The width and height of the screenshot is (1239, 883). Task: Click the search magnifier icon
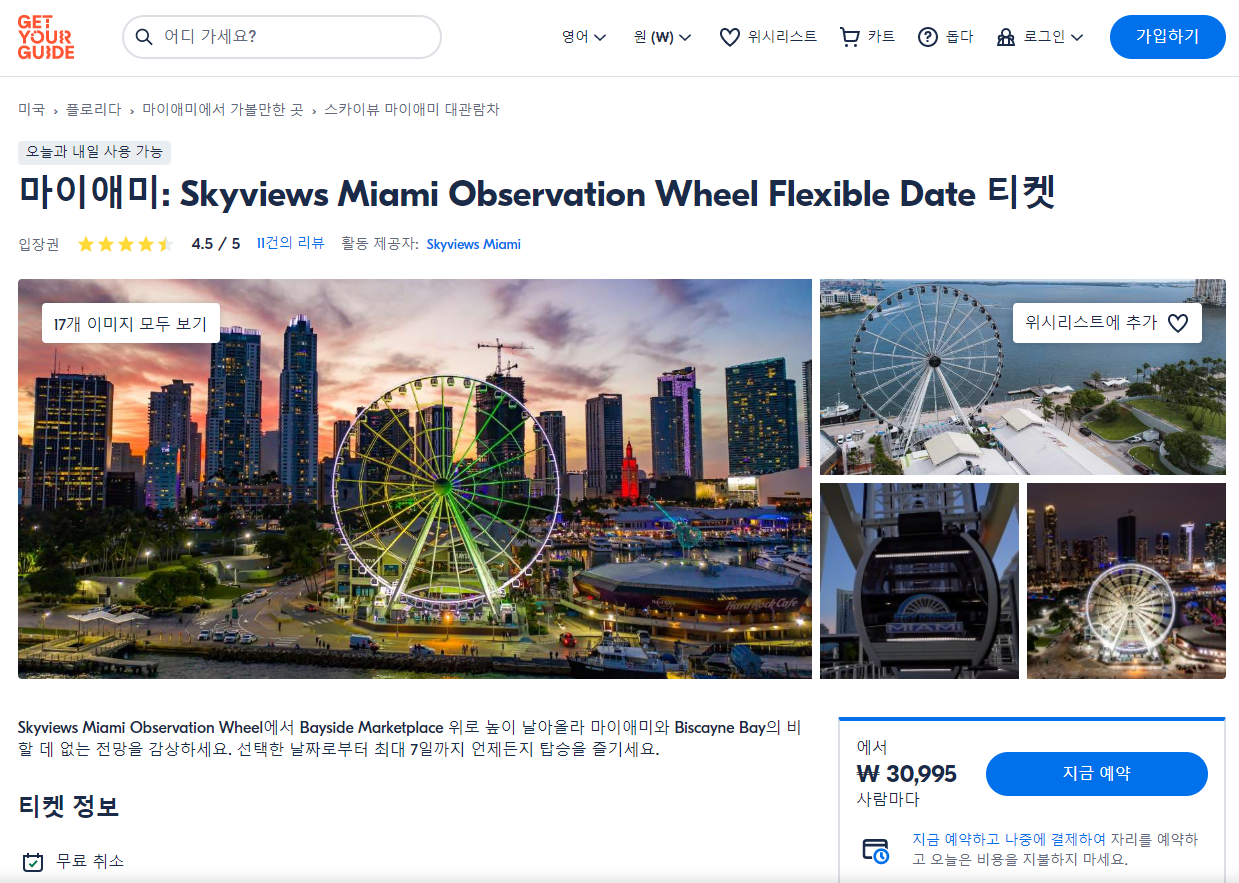coord(144,37)
